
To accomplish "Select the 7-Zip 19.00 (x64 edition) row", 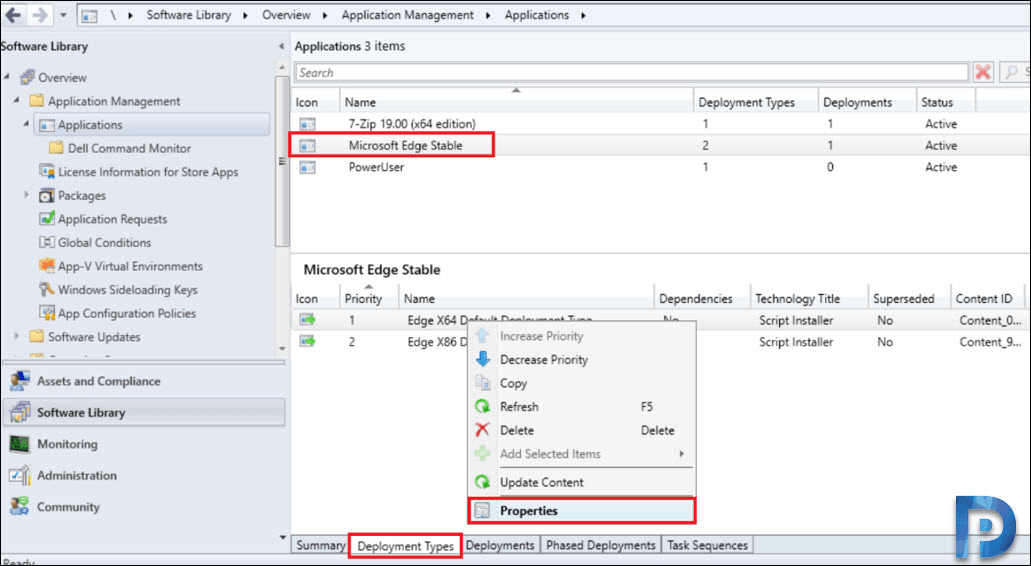I will 660,124.
